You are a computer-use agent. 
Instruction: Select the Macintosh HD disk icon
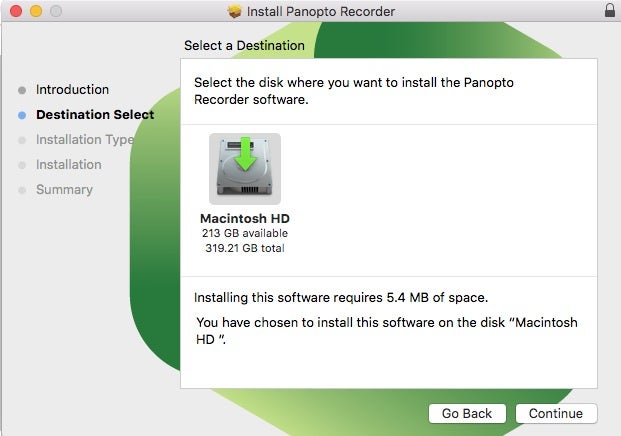[245, 169]
